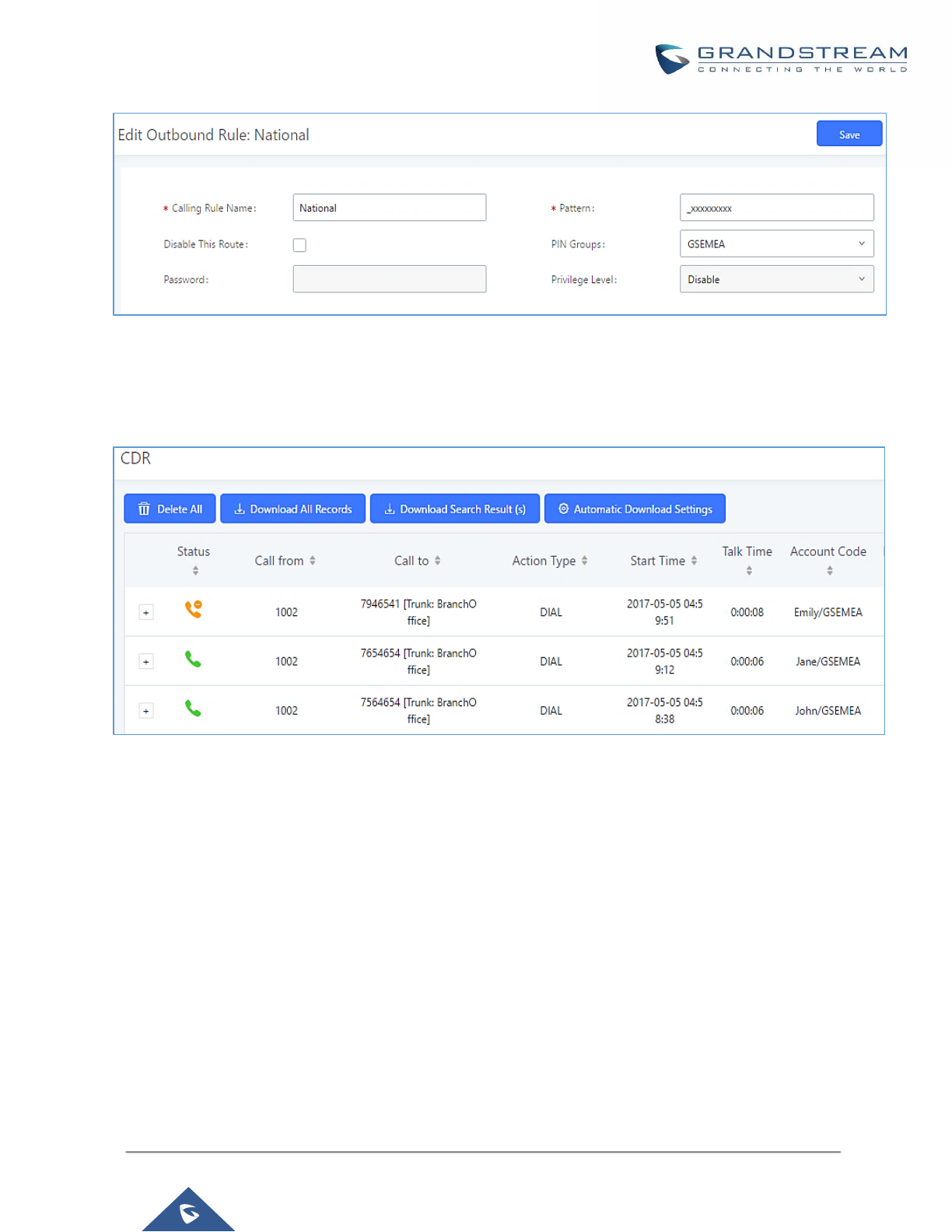The width and height of the screenshot is (952, 1232).
Task: Click the talk time 0:00:08
Action: coord(747,612)
